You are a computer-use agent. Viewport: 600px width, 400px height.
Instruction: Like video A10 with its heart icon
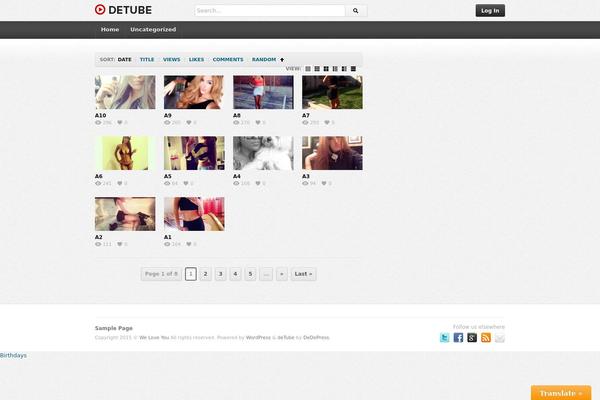[120, 122]
